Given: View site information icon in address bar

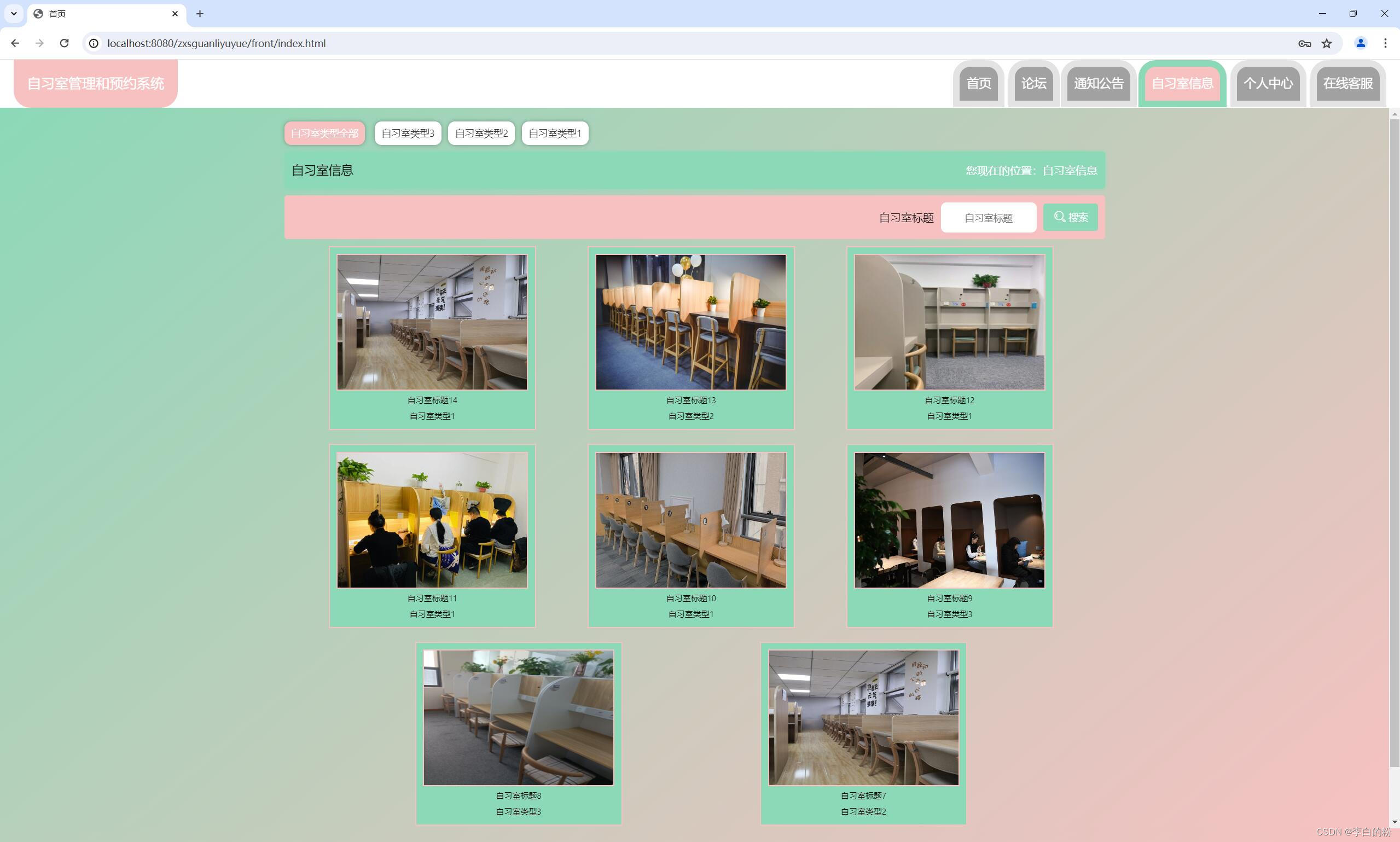Looking at the screenshot, I should click(94, 43).
